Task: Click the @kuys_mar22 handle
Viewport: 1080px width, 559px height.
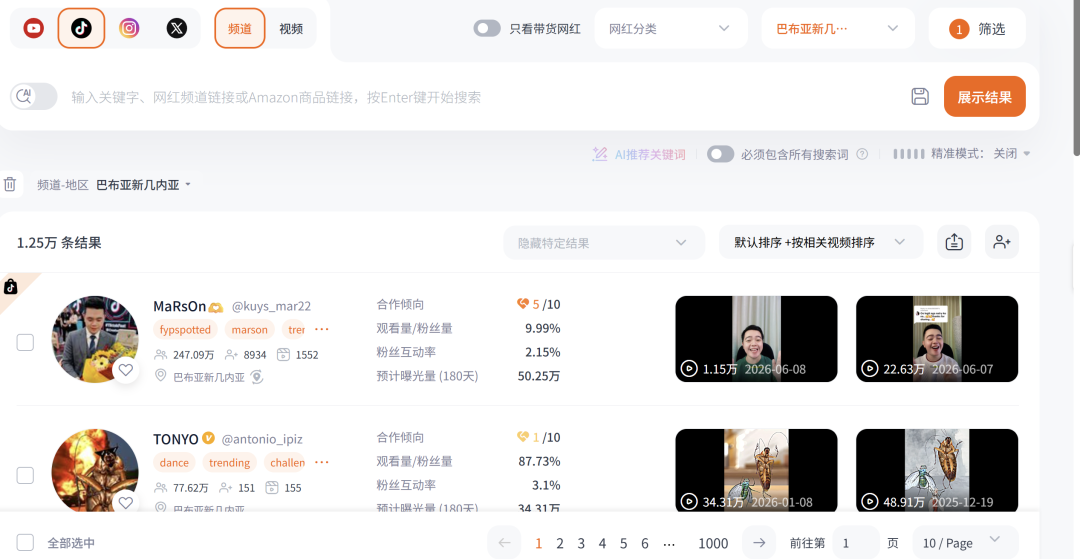Action: (271, 306)
